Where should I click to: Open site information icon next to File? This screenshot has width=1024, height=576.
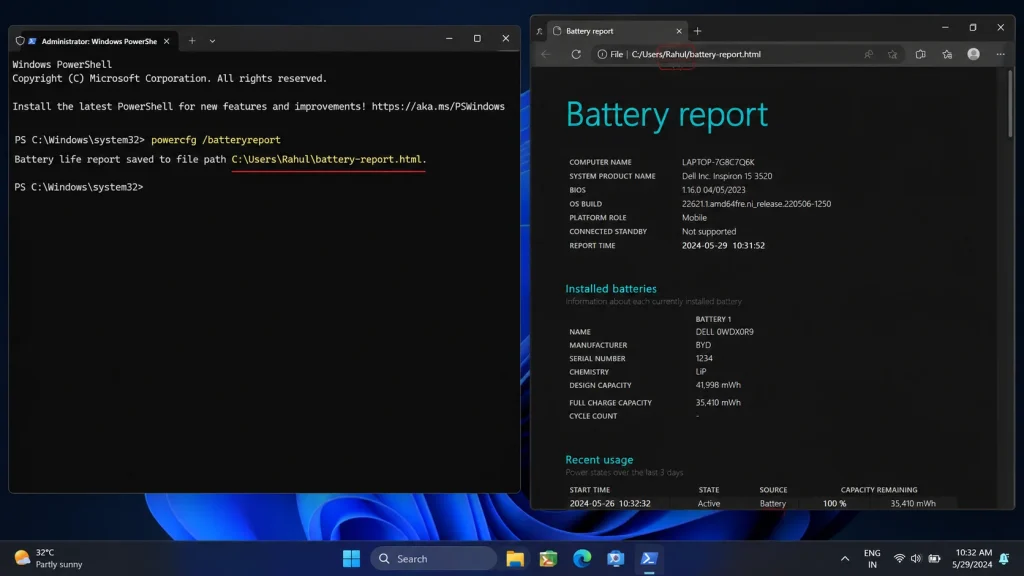[x=602, y=54]
